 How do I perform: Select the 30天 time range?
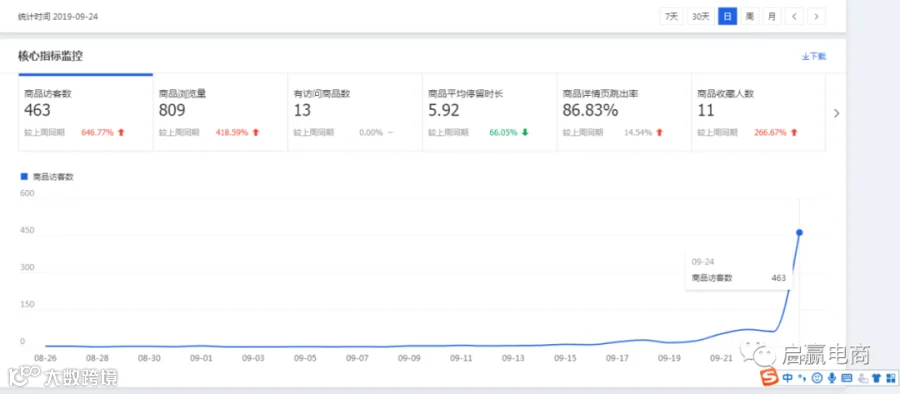[x=701, y=17]
